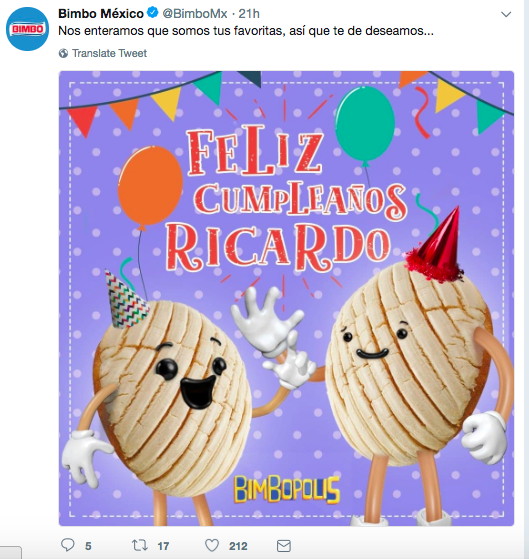Click the Feliz Cumpleaños Ricardo text

286,198
